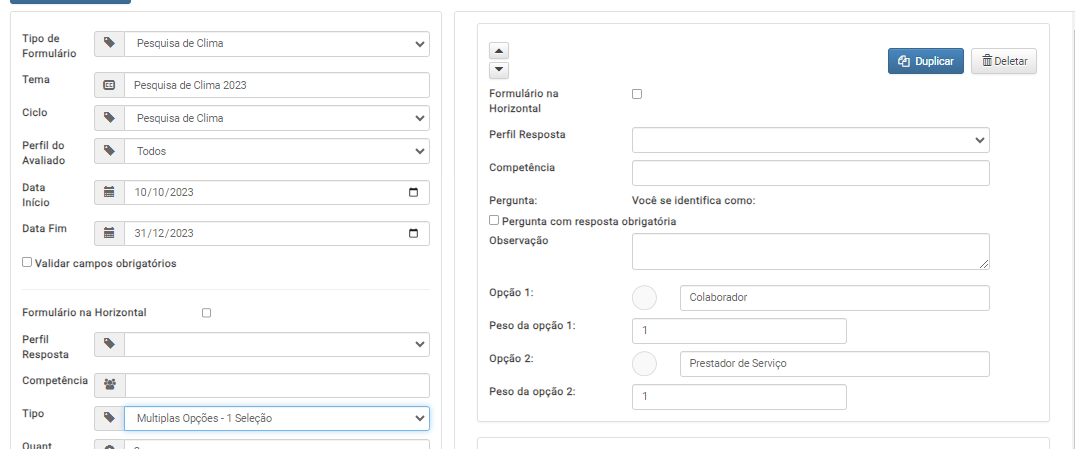This screenshot has width=1075, height=449.
Task: Open the Tipo dropdown showing Multiplas Opções
Action: point(277,418)
